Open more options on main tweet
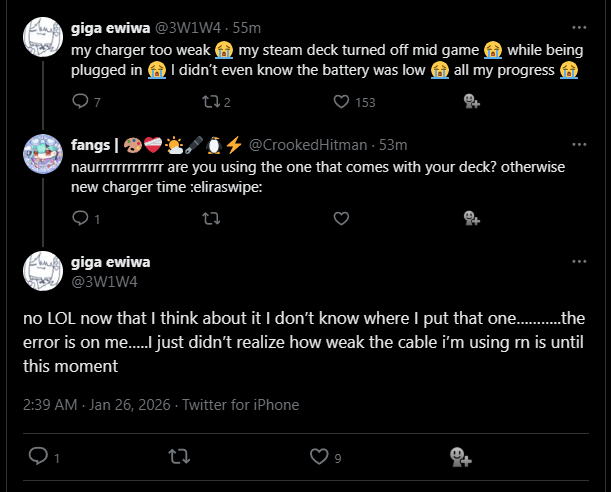Screen dimensions: 611x492 579,262
